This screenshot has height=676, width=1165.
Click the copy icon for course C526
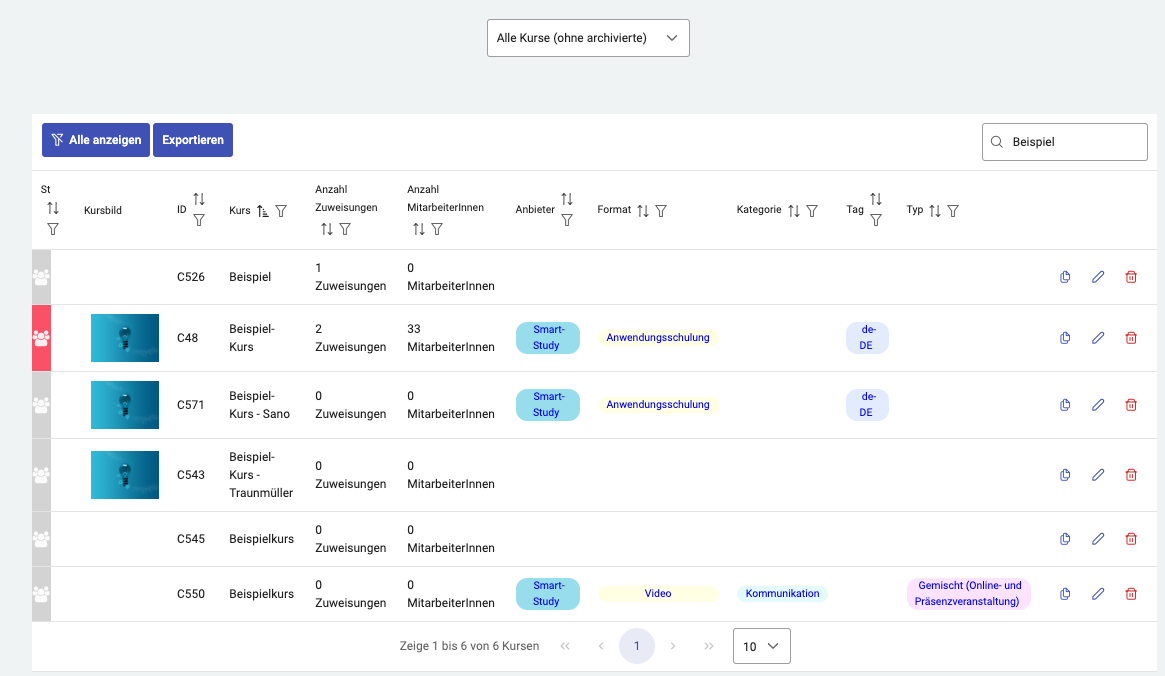coord(1065,277)
